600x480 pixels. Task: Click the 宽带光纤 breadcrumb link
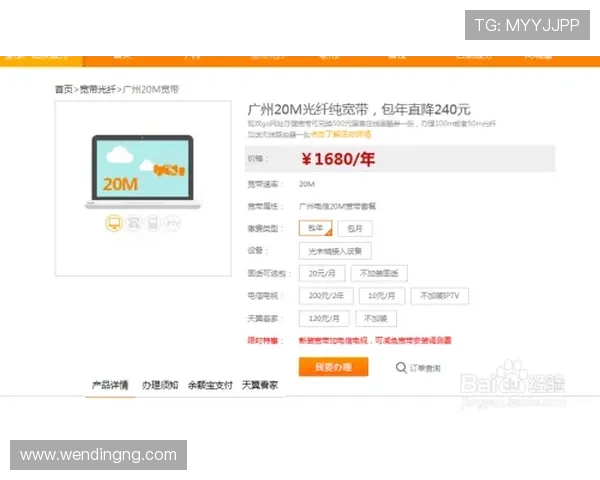pos(98,90)
